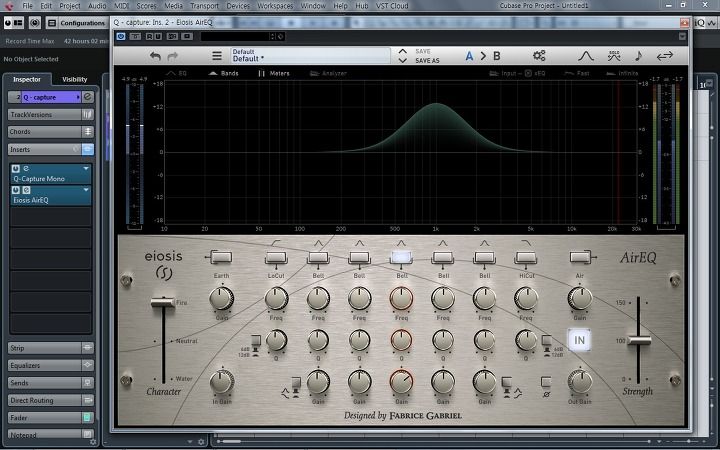The width and height of the screenshot is (720, 450).
Task: Switch to the Visibility tab
Action: point(74,79)
